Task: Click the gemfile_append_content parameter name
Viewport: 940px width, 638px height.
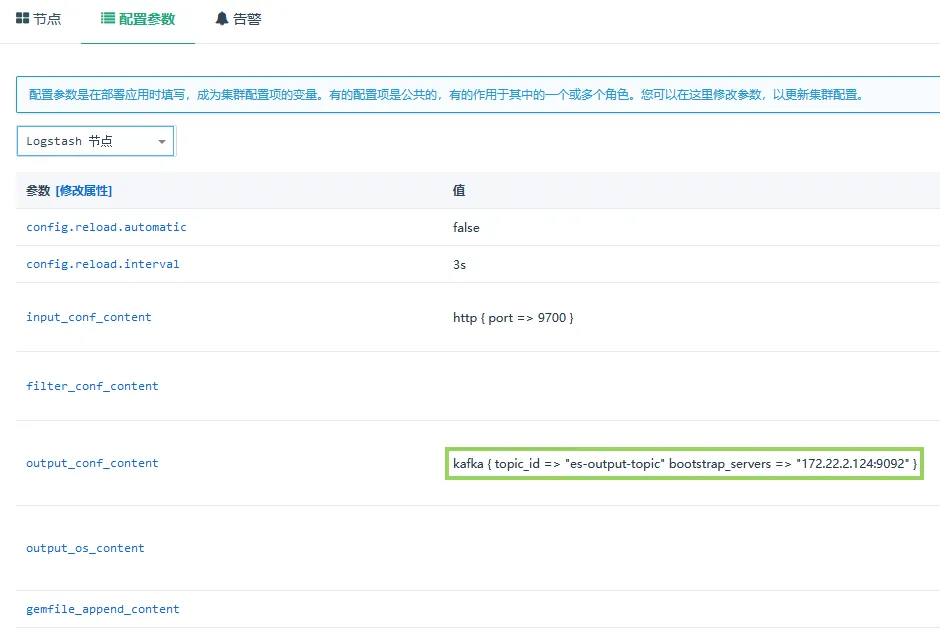Action: click(103, 609)
